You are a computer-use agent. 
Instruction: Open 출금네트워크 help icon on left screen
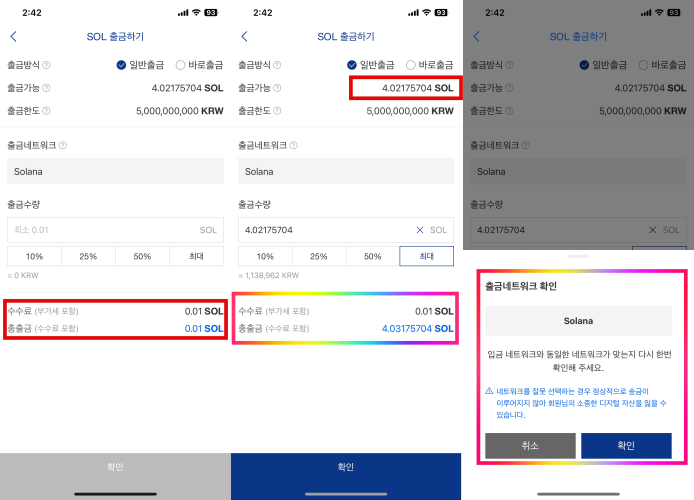click(63, 145)
